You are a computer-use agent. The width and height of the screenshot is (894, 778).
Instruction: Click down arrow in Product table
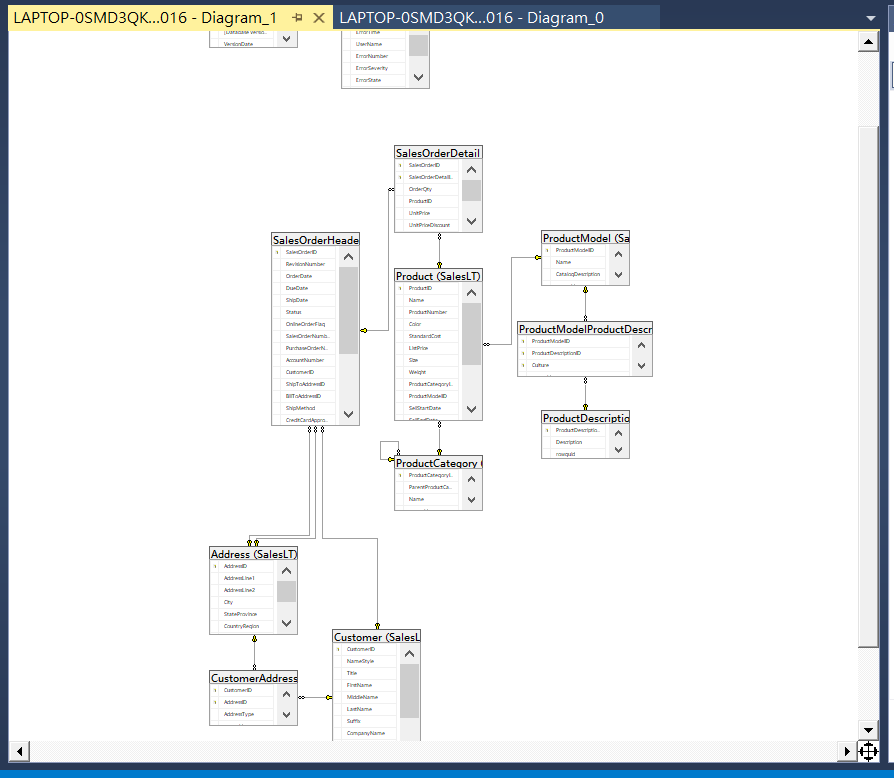472,409
